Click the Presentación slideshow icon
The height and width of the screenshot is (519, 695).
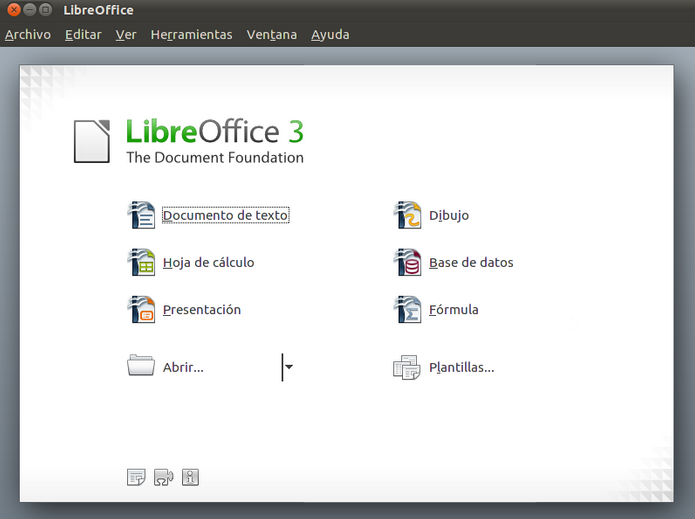click(x=141, y=310)
